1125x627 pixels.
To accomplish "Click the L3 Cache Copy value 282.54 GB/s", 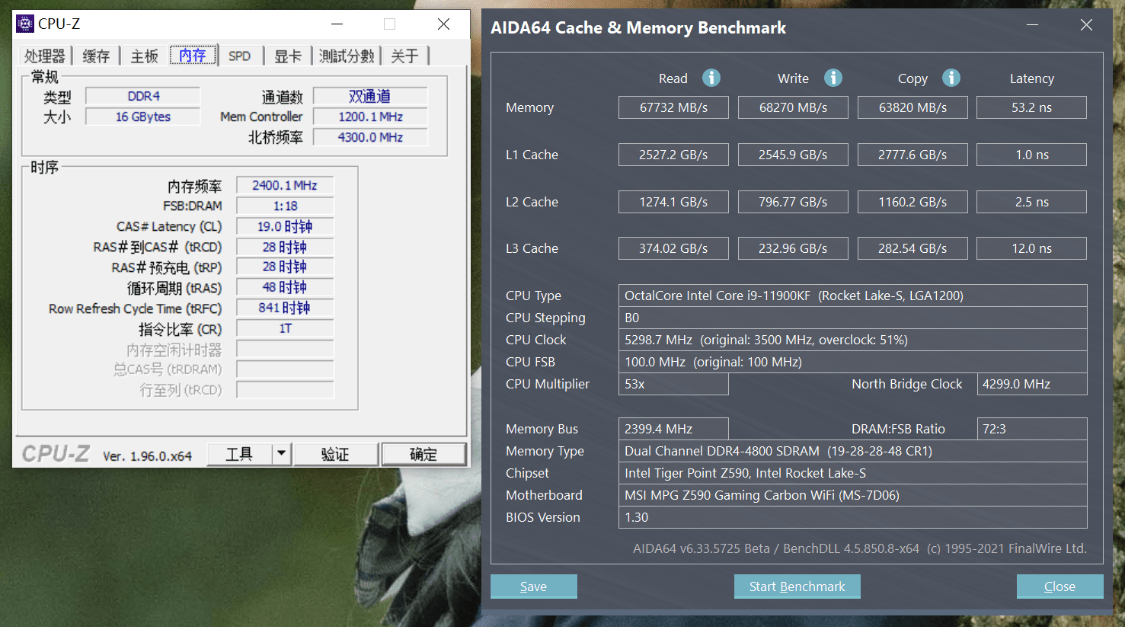I will click(x=913, y=248).
